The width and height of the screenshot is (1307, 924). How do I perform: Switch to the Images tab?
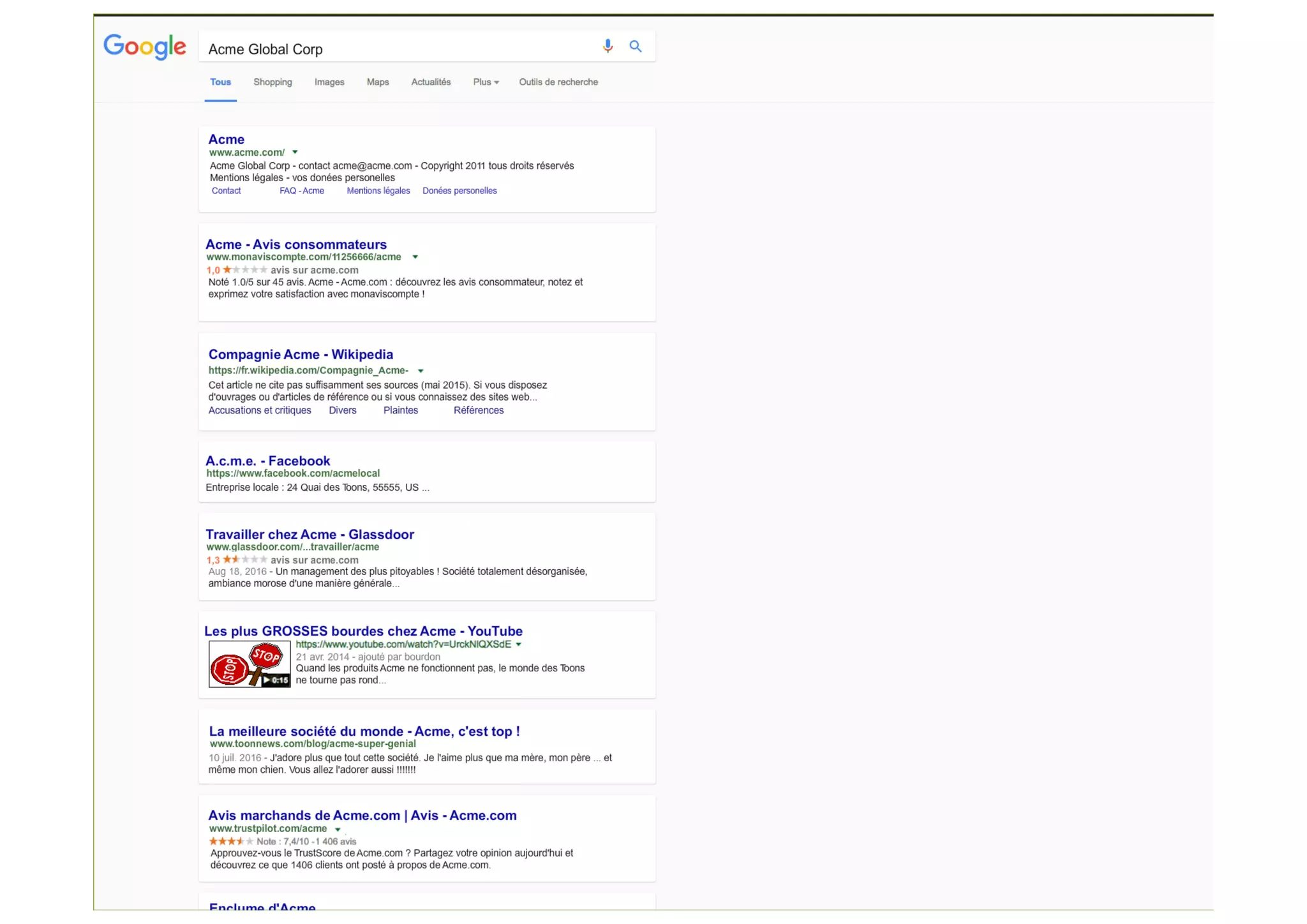329,82
